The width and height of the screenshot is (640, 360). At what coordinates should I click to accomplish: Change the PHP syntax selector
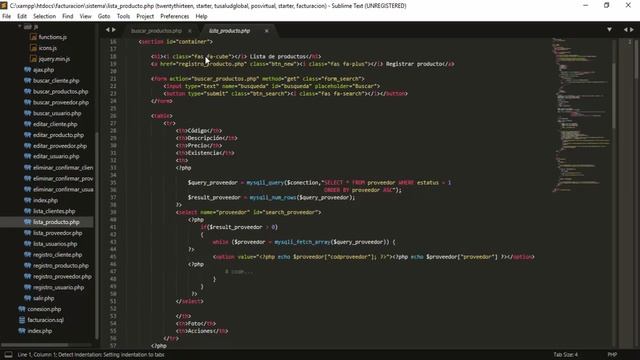click(612, 355)
